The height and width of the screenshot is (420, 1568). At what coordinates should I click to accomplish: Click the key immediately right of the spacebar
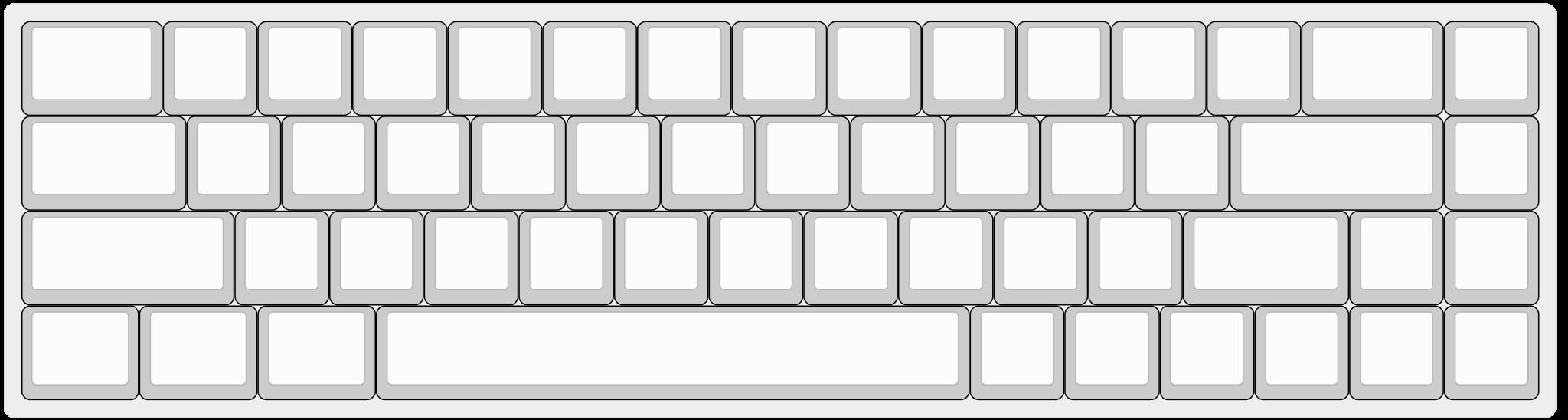pyautogui.click(x=1017, y=353)
